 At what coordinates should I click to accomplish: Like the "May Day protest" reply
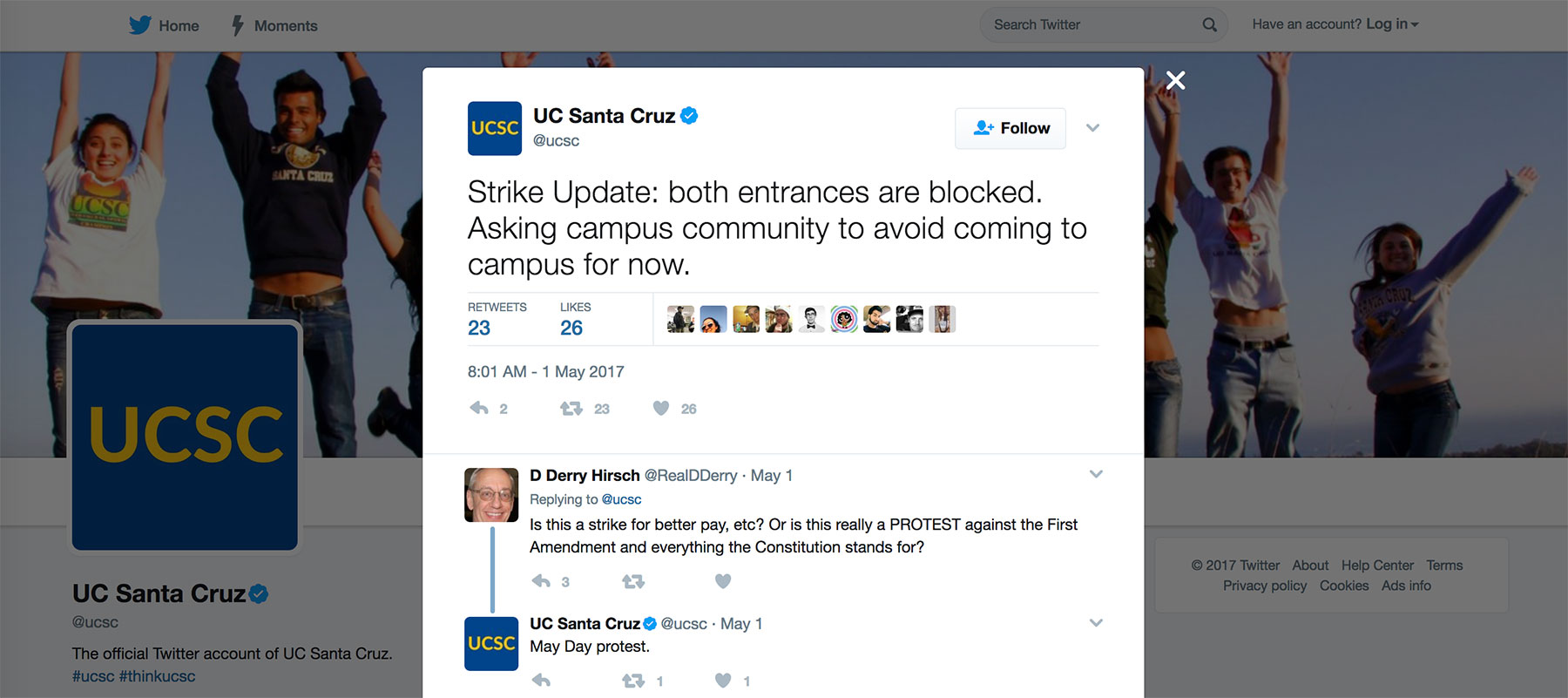[723, 681]
